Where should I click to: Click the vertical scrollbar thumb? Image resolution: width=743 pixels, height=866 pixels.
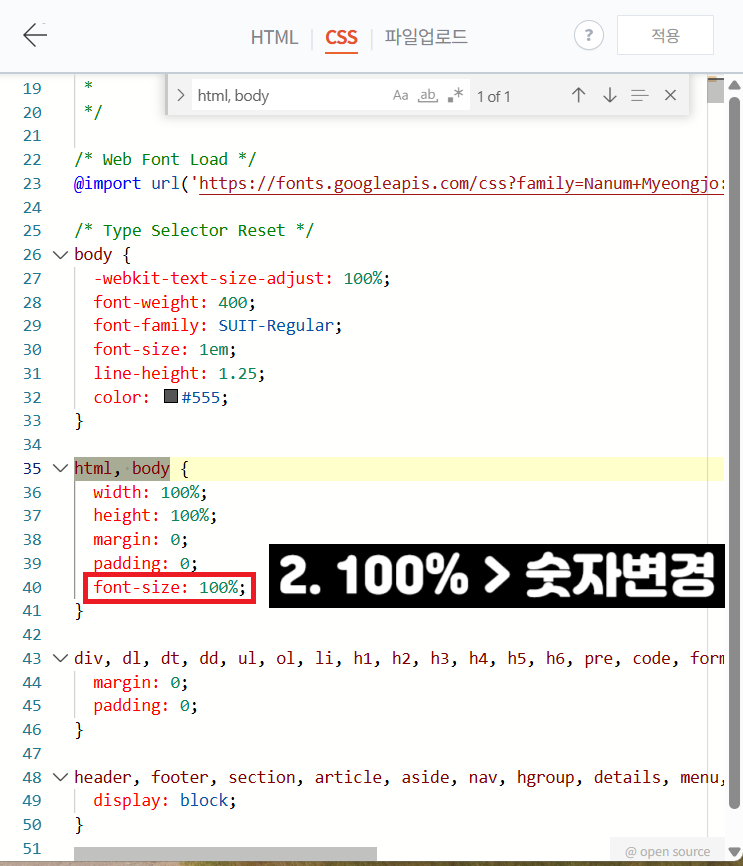click(734, 453)
